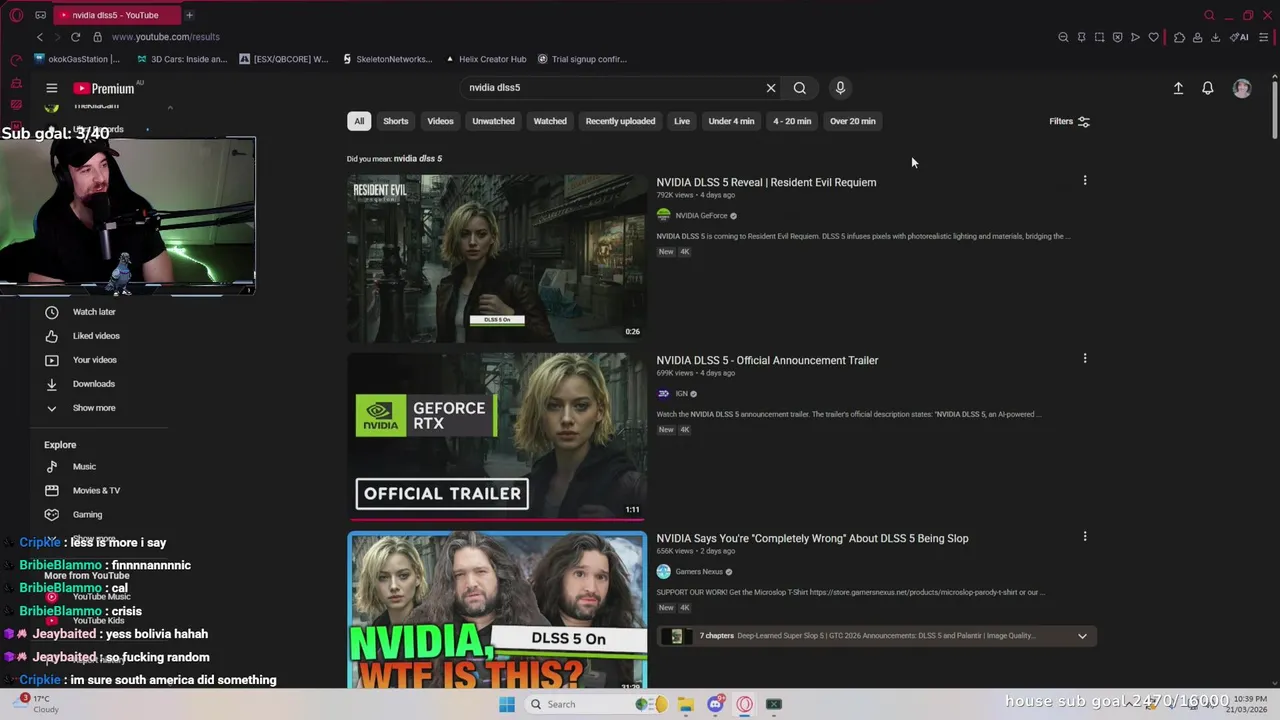The height and width of the screenshot is (720, 1280).
Task: Open title NVIDIA DLSS 5 Reveal video
Action: (x=766, y=182)
